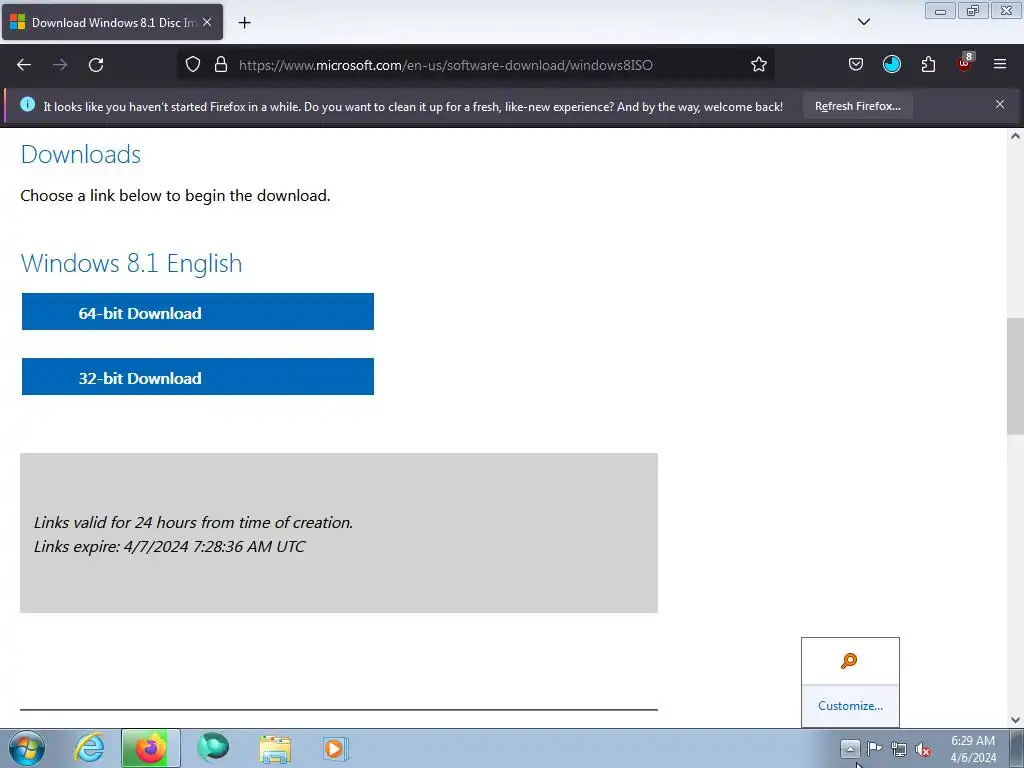
Task: Click scrollbar up arrow
Action: click(x=1015, y=136)
